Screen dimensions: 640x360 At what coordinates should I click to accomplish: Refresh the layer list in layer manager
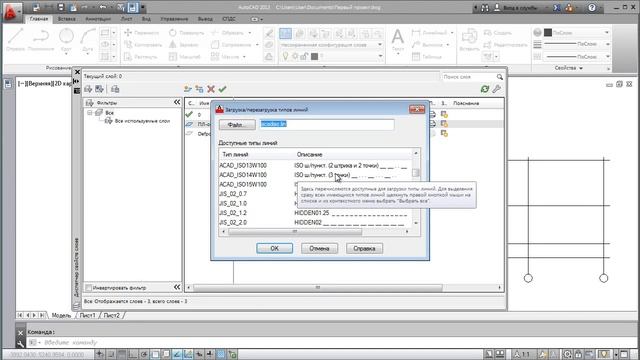[484, 89]
